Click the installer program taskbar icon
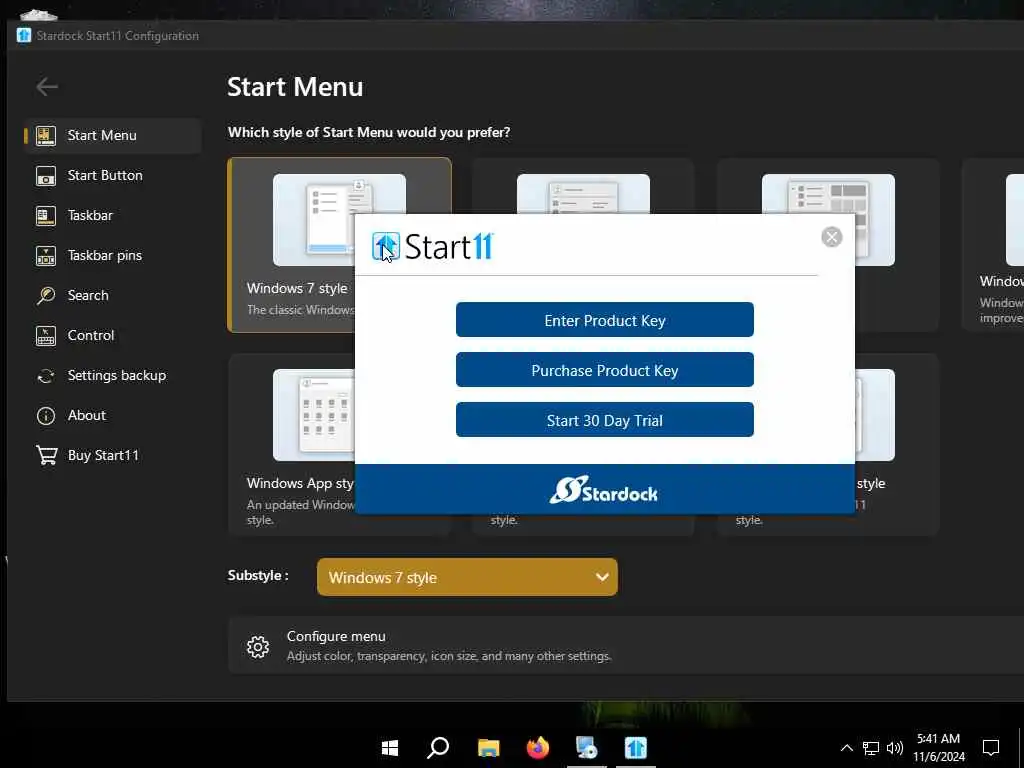The height and width of the screenshot is (768, 1024). coord(586,748)
